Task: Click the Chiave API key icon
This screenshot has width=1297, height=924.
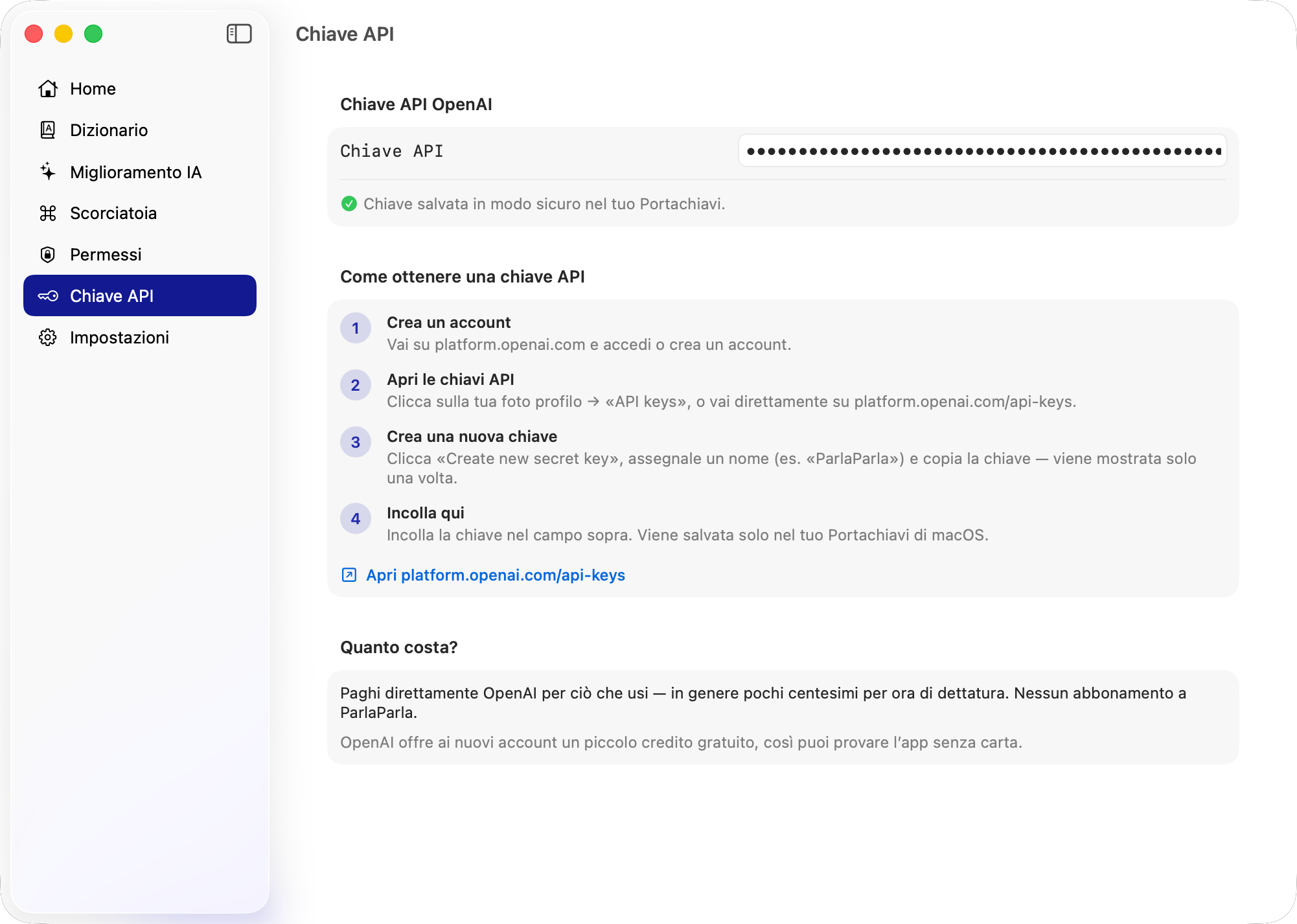Action: (48, 295)
